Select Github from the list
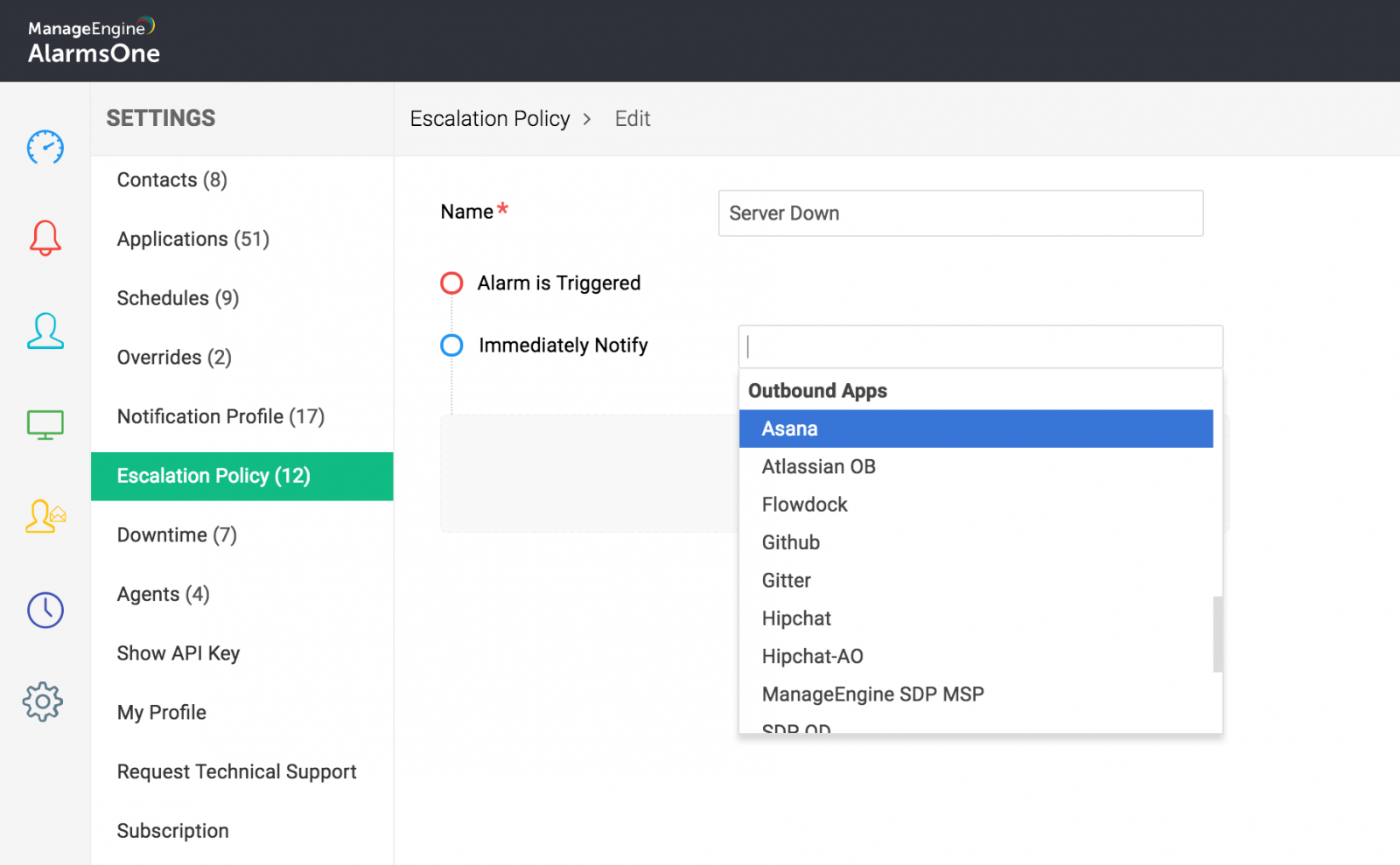The height and width of the screenshot is (865, 1400). tap(976, 542)
